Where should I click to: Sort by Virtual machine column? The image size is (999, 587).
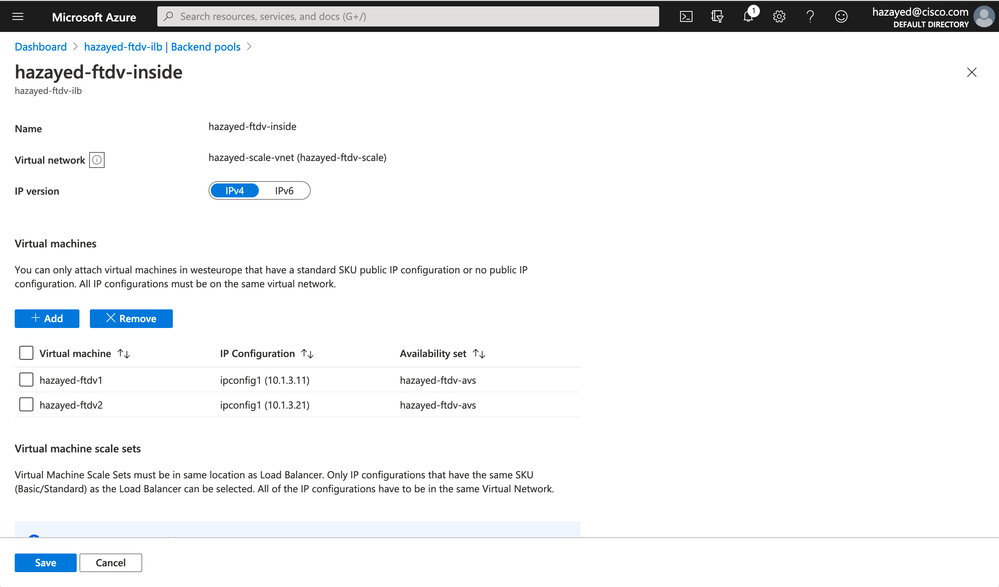pyautogui.click(x=124, y=354)
